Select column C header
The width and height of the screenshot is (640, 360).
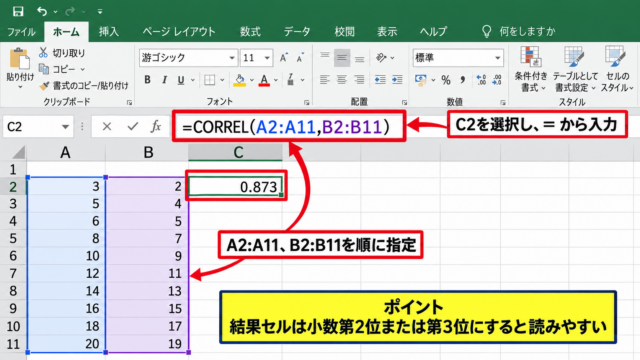pos(235,152)
